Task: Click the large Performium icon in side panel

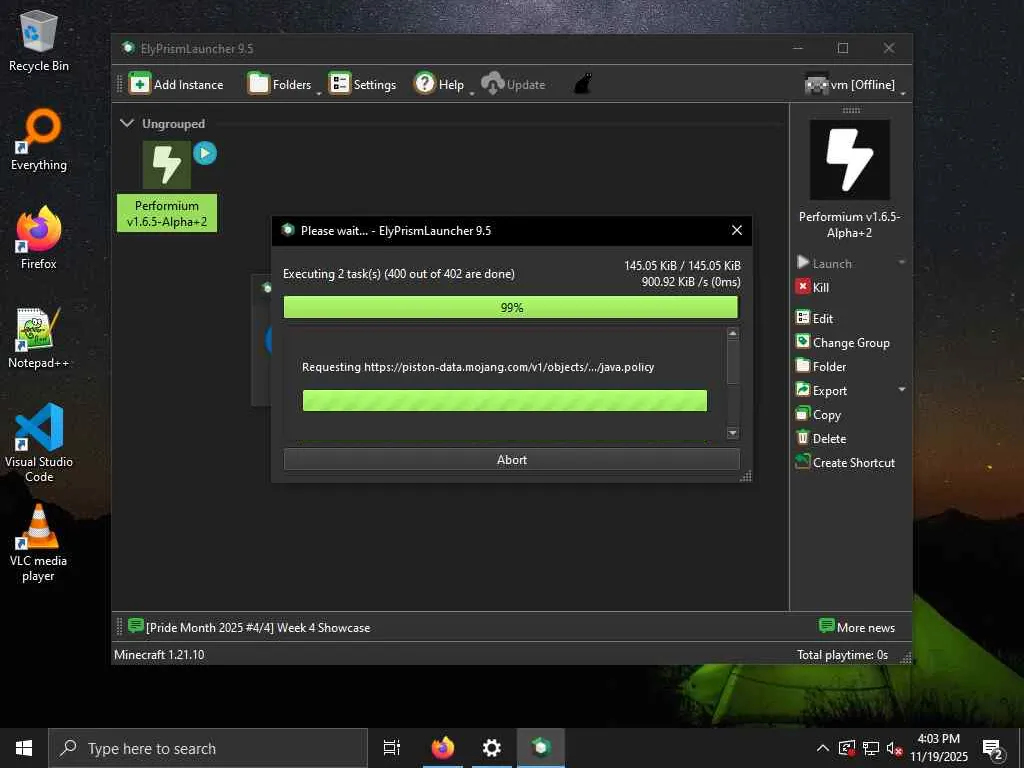Action: 850,160
